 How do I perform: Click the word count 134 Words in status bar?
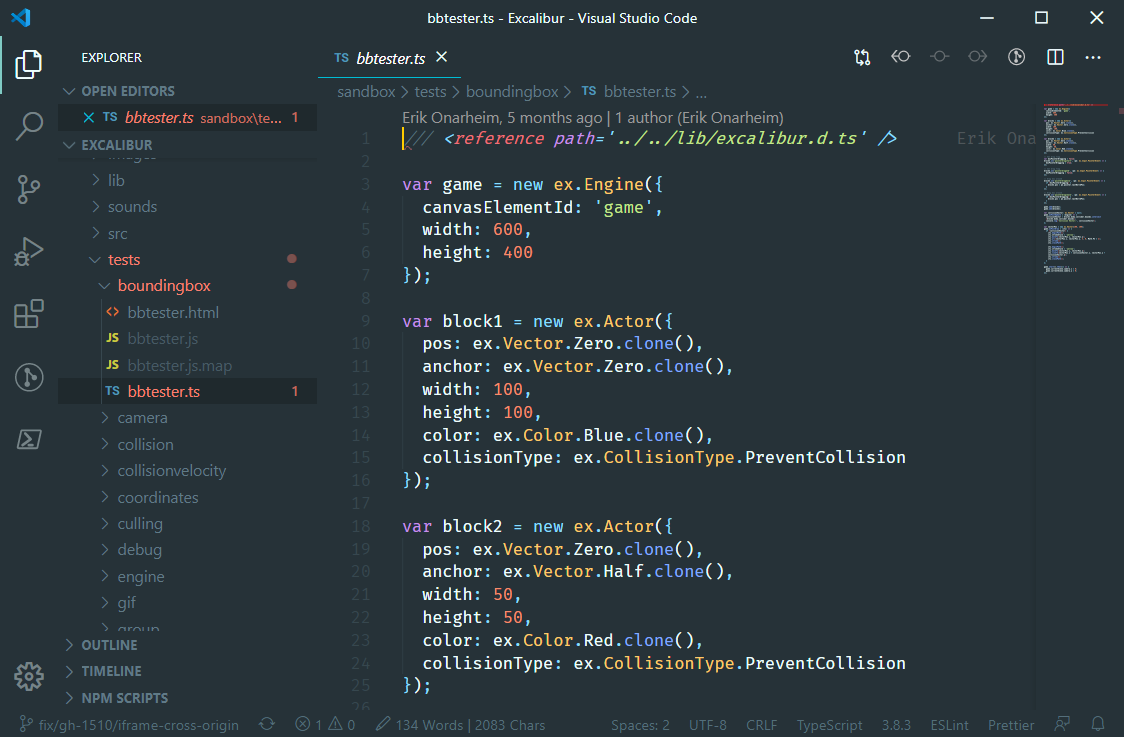[x=461, y=725]
